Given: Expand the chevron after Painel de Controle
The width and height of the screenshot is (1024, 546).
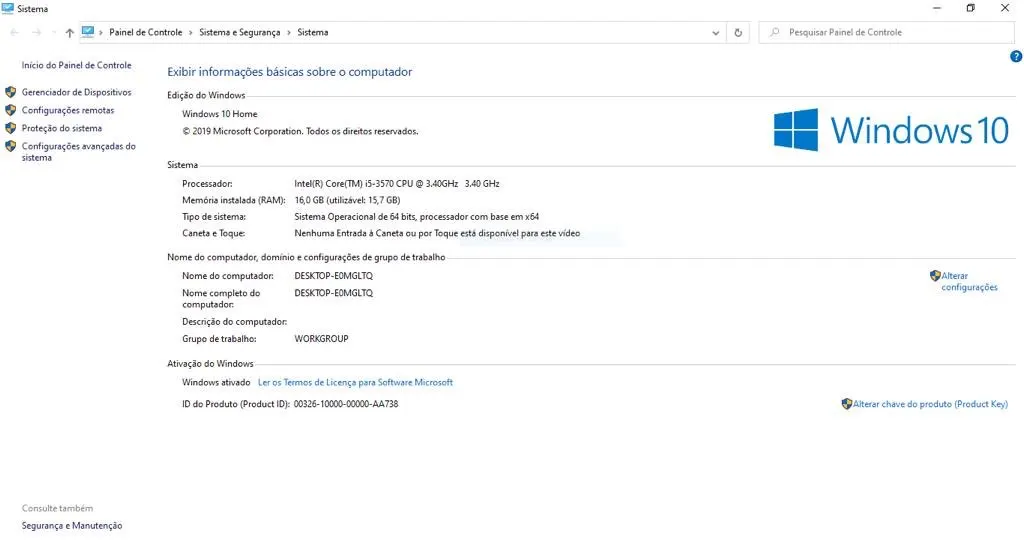Looking at the screenshot, I should (191, 33).
